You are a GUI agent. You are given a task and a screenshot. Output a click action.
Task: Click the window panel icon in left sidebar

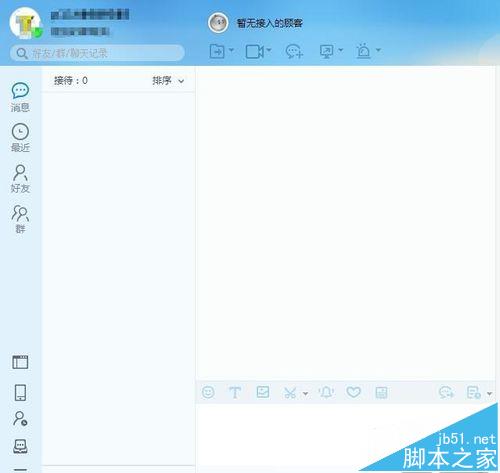pyautogui.click(x=20, y=362)
